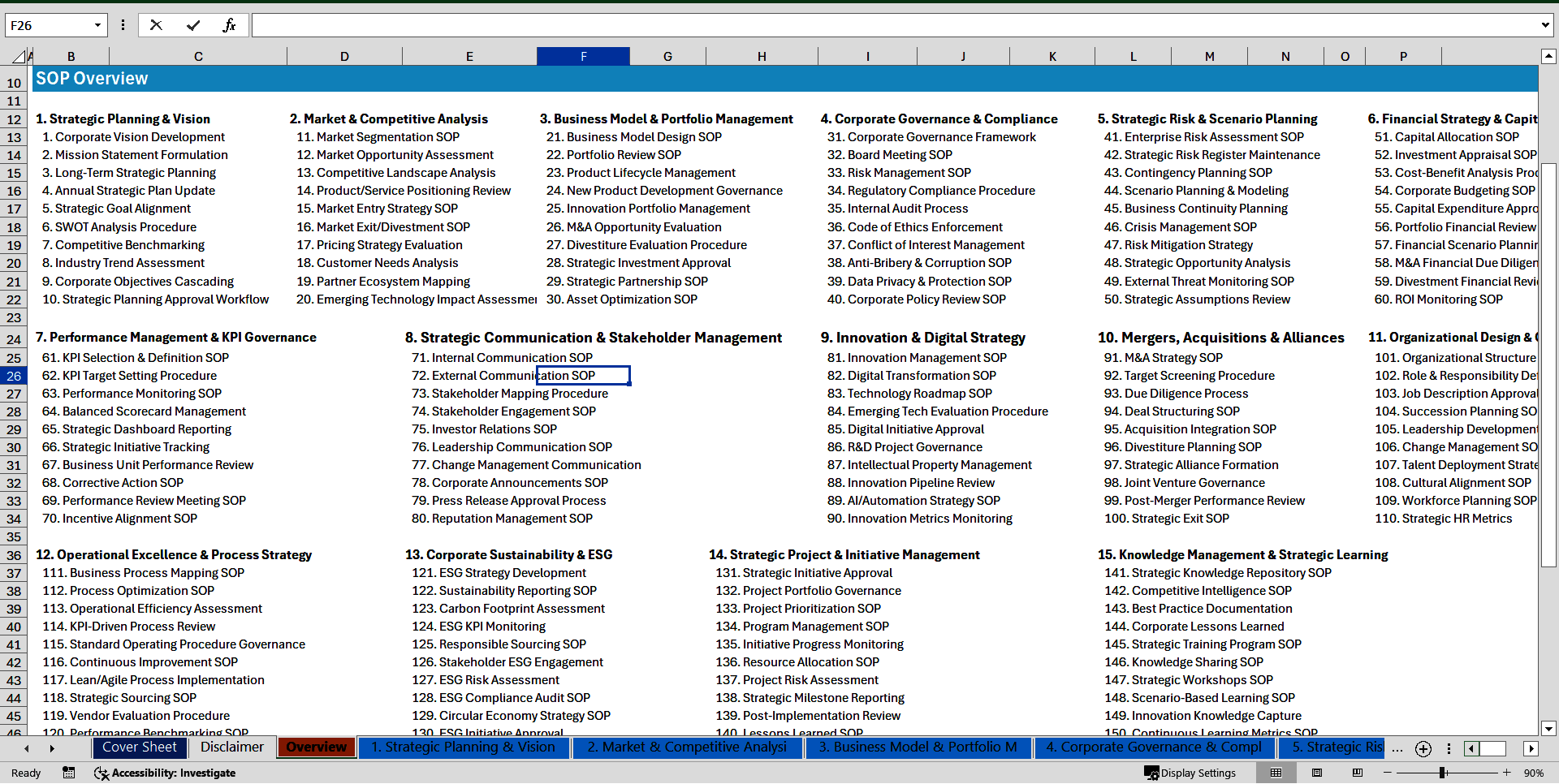Open Display Settings in status bar

point(1190,773)
